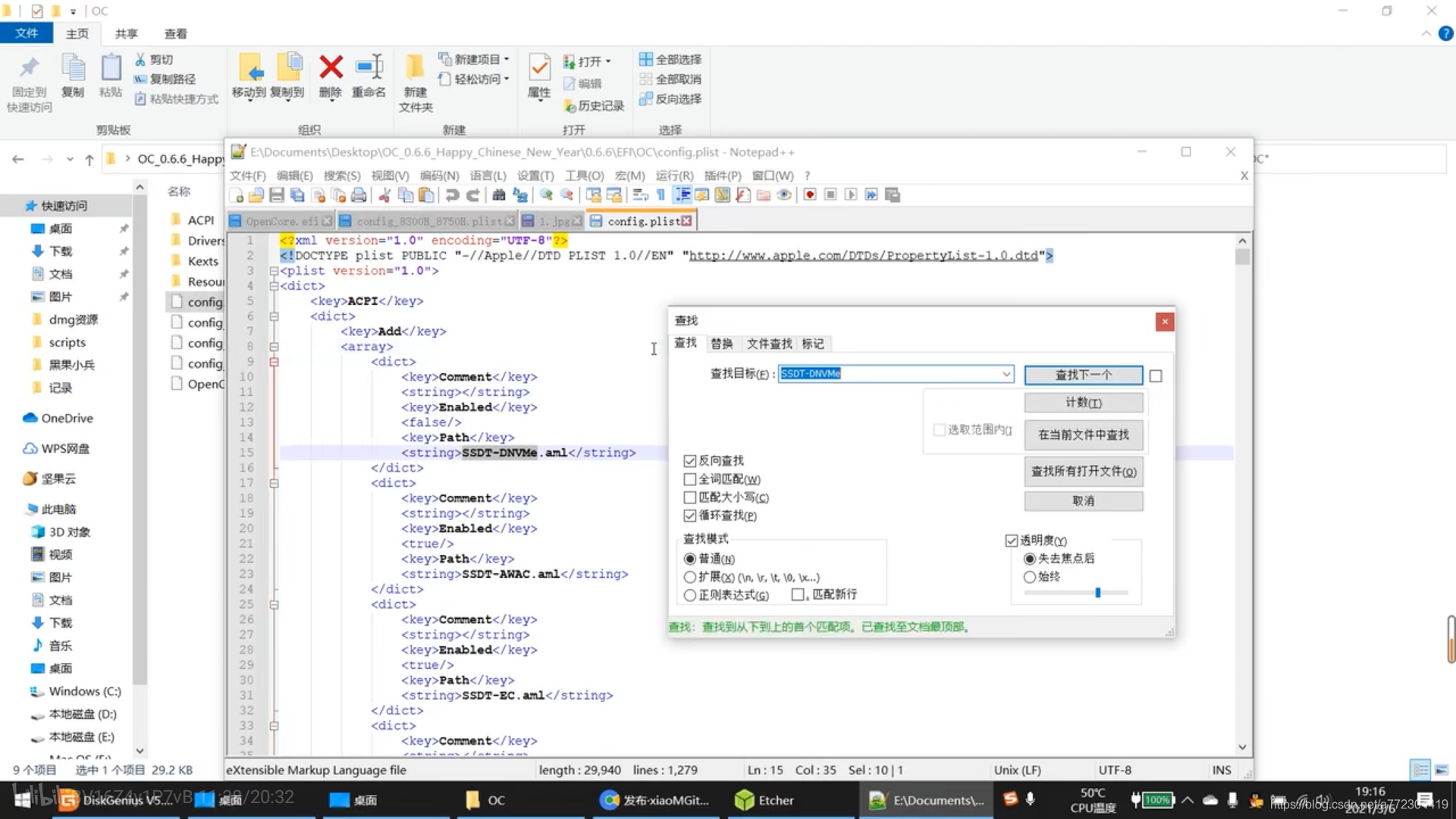Open the recent locations dropdown in Explorer navigation

tap(70, 159)
